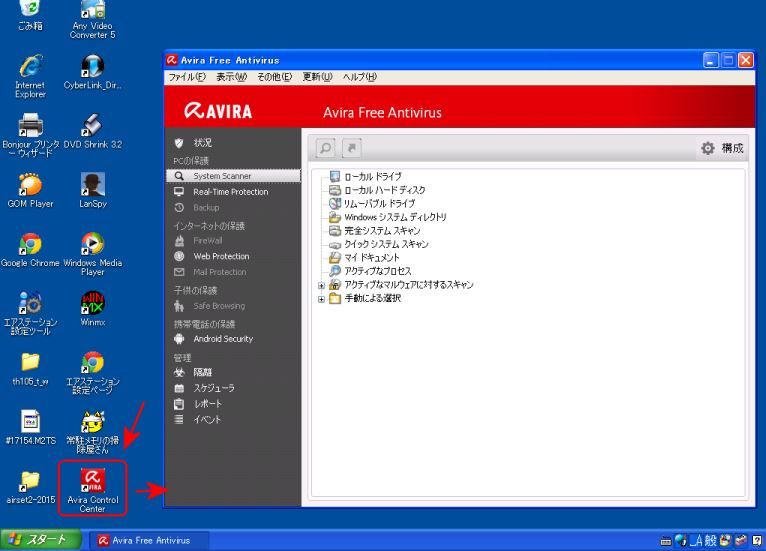Select Bonjour プリンター ウィザード desktop icon
Image resolution: width=766 pixels, height=551 pixels.
[30, 135]
